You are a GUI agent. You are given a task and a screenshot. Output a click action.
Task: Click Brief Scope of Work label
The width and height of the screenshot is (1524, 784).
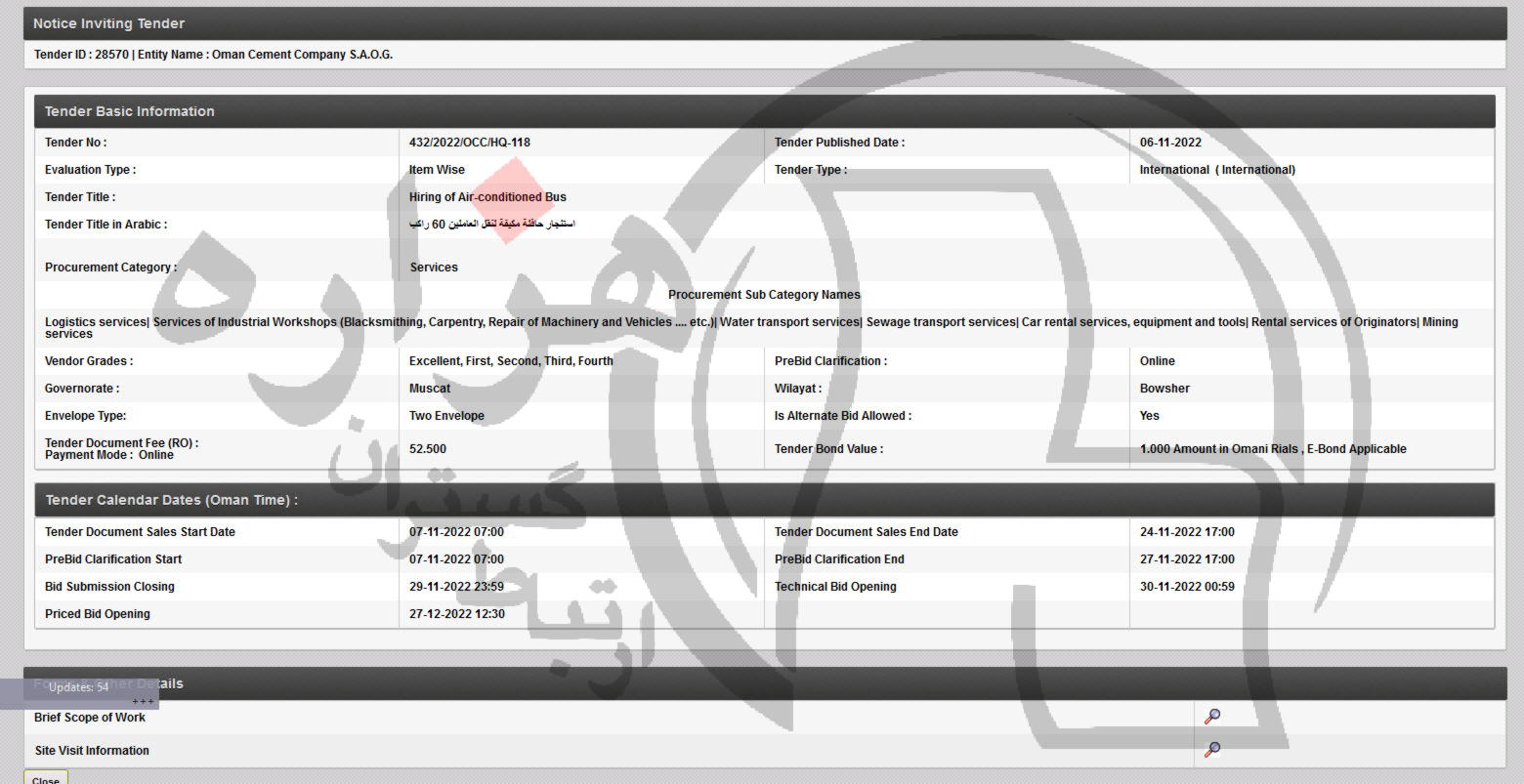pos(90,718)
